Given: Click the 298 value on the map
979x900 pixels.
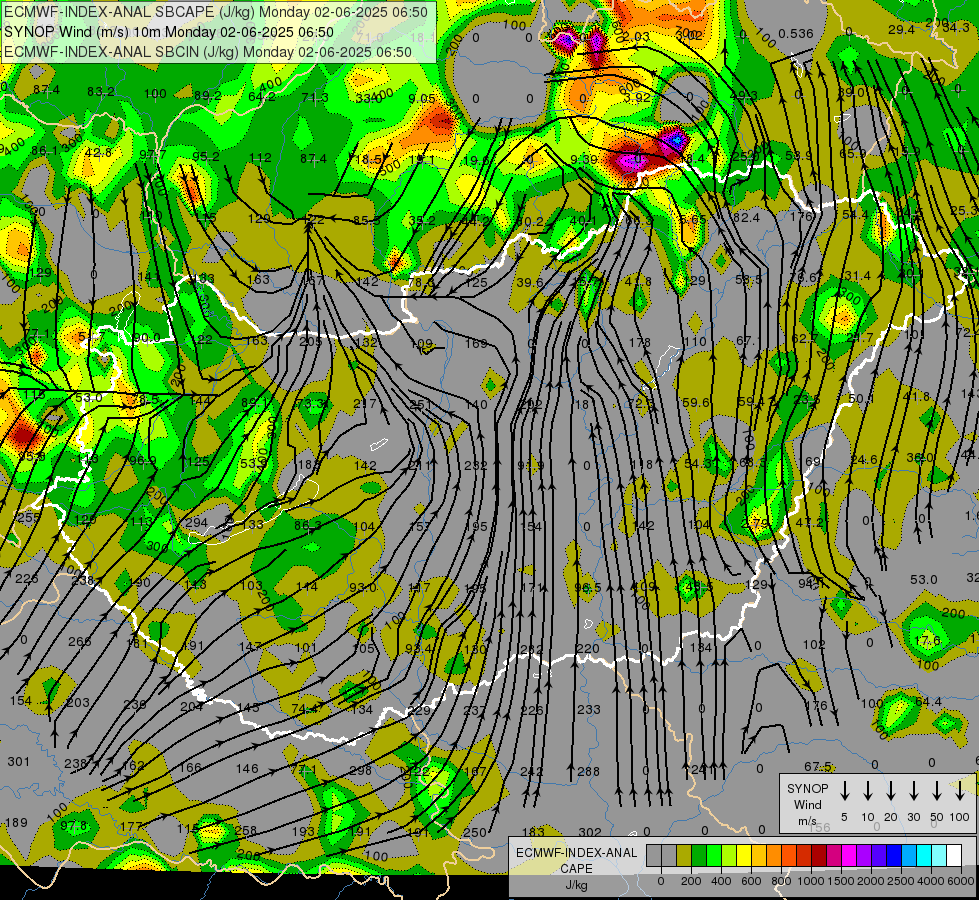Looking at the screenshot, I should click(x=360, y=770).
